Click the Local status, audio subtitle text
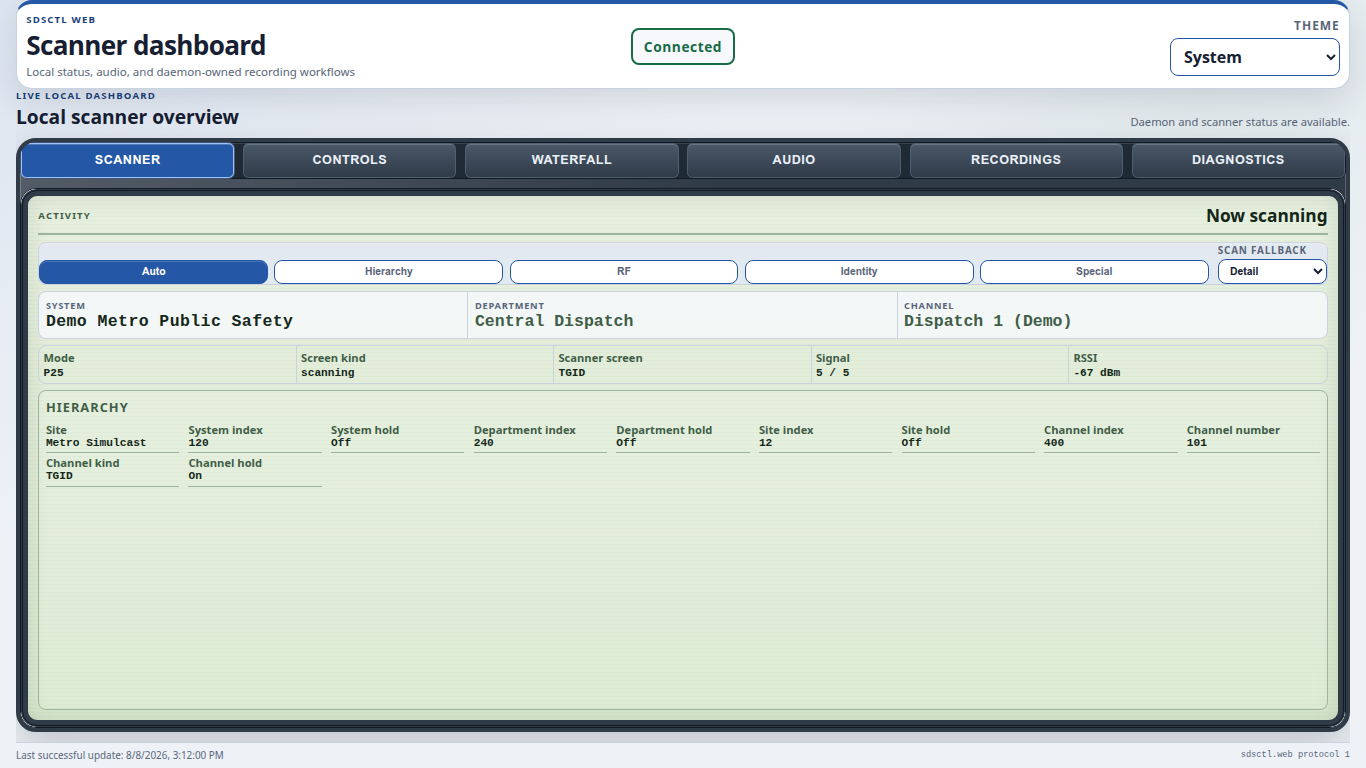This screenshot has width=1366, height=768. (x=190, y=72)
